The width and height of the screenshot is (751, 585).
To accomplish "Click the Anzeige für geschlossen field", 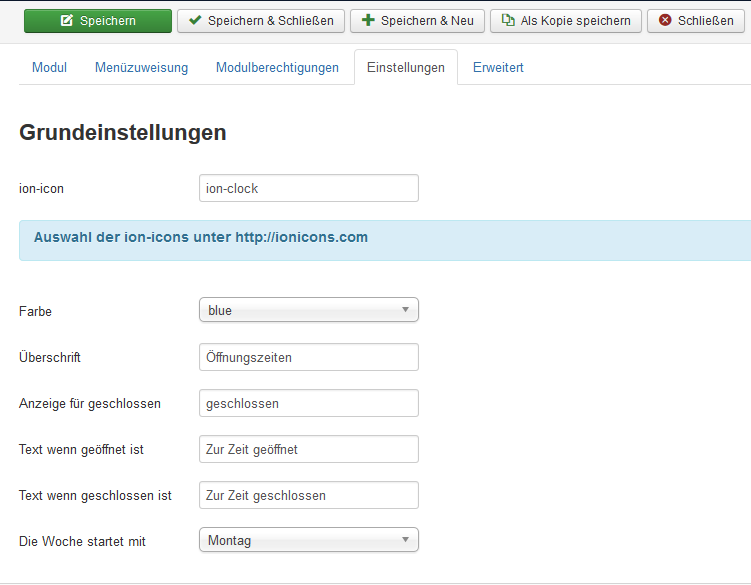I will click(309, 403).
